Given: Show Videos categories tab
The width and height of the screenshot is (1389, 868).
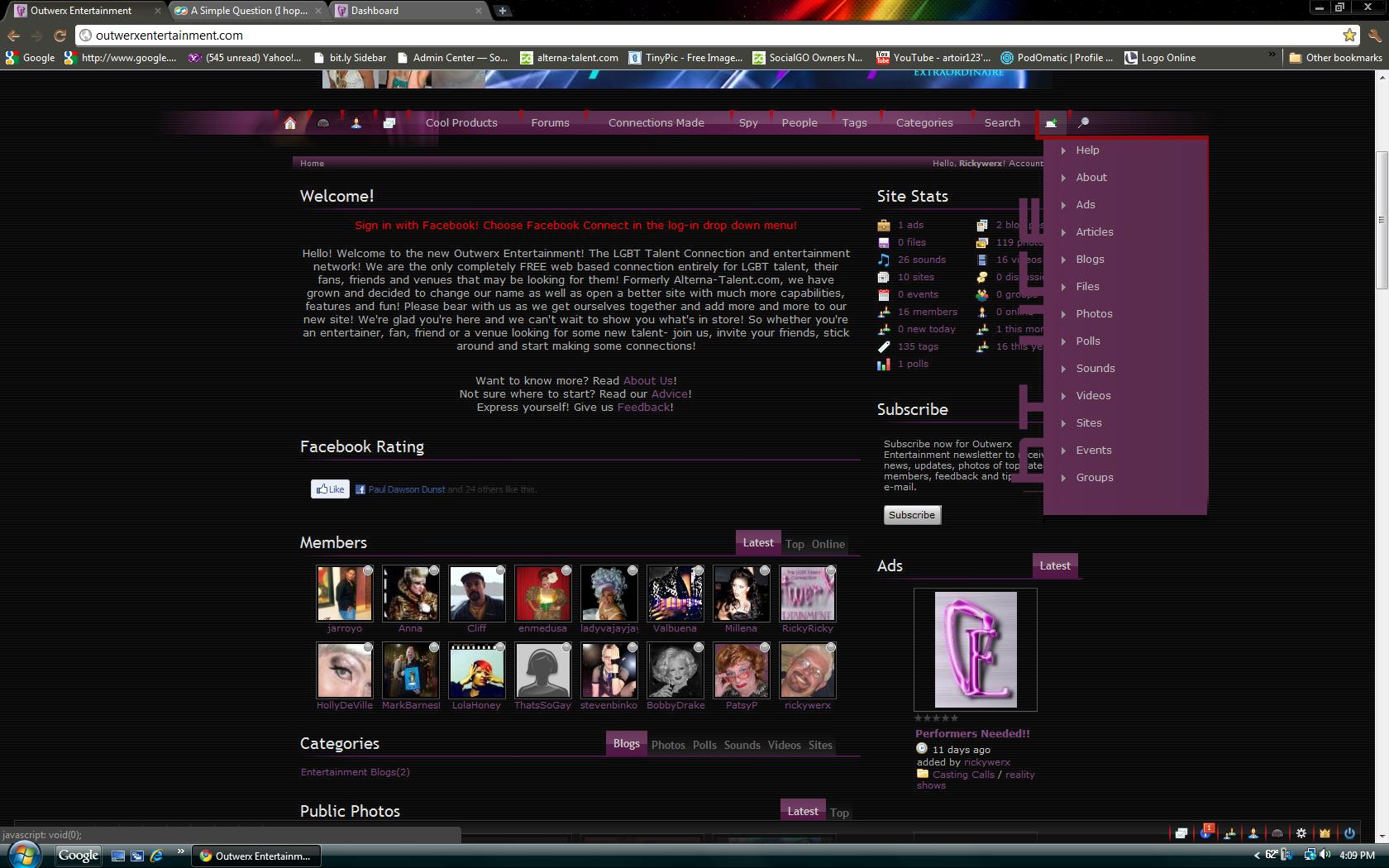Looking at the screenshot, I should (784, 746).
